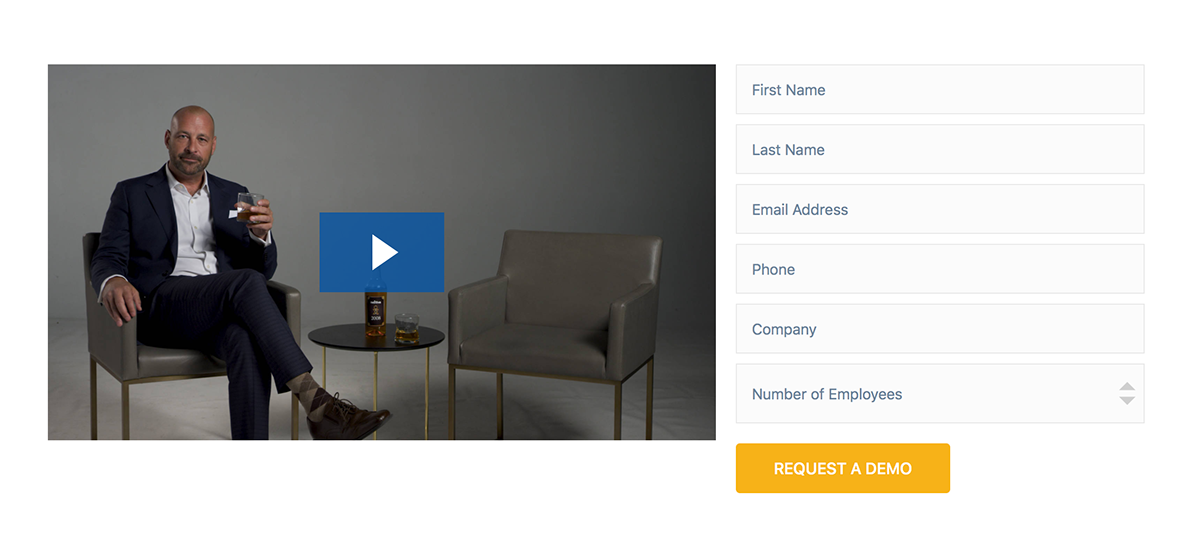Click the glass held in the man's hand
The height and width of the screenshot is (551, 1200).
coord(250,206)
